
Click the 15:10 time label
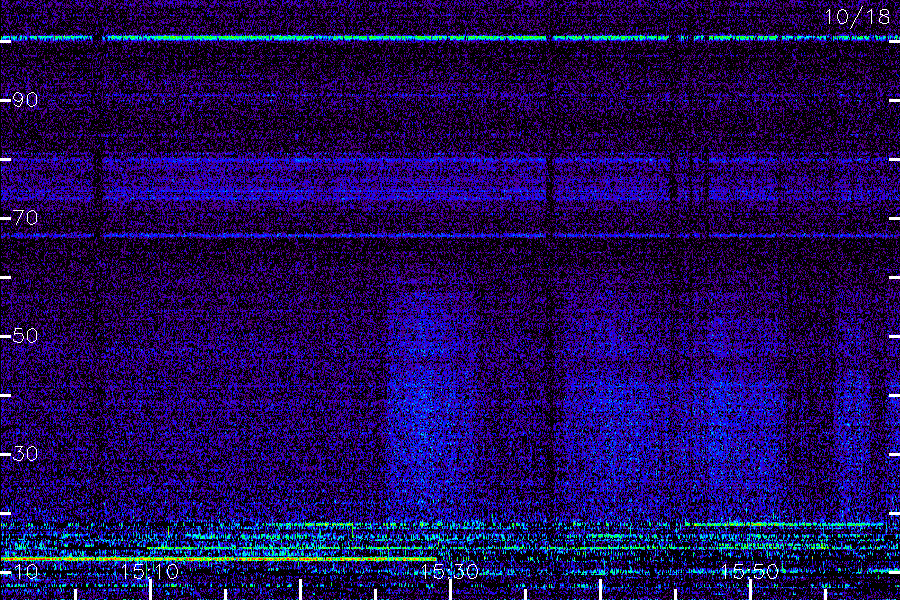coord(150,571)
